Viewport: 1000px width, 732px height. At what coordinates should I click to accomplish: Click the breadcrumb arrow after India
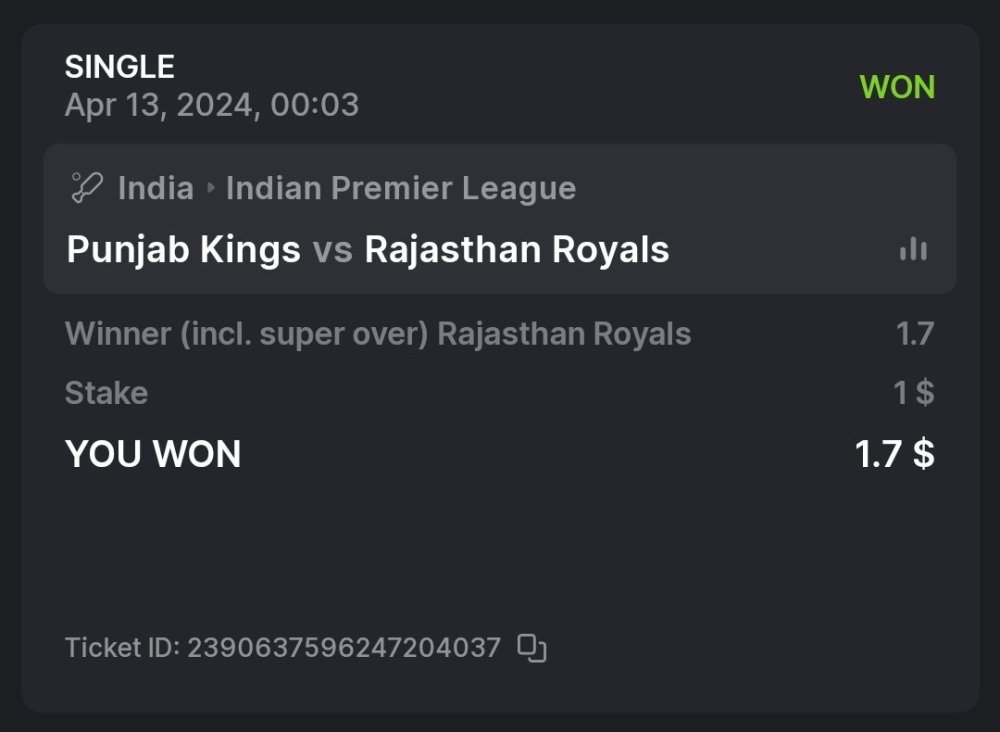(210, 188)
